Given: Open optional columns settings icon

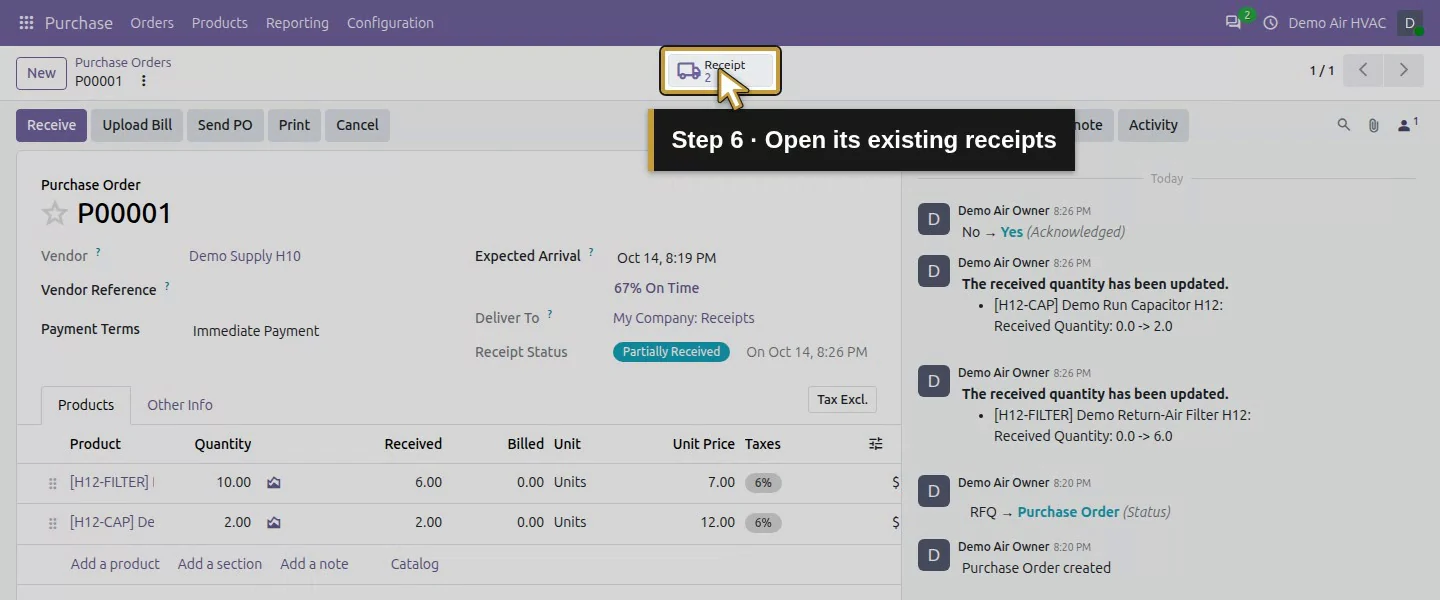Looking at the screenshot, I should point(876,444).
